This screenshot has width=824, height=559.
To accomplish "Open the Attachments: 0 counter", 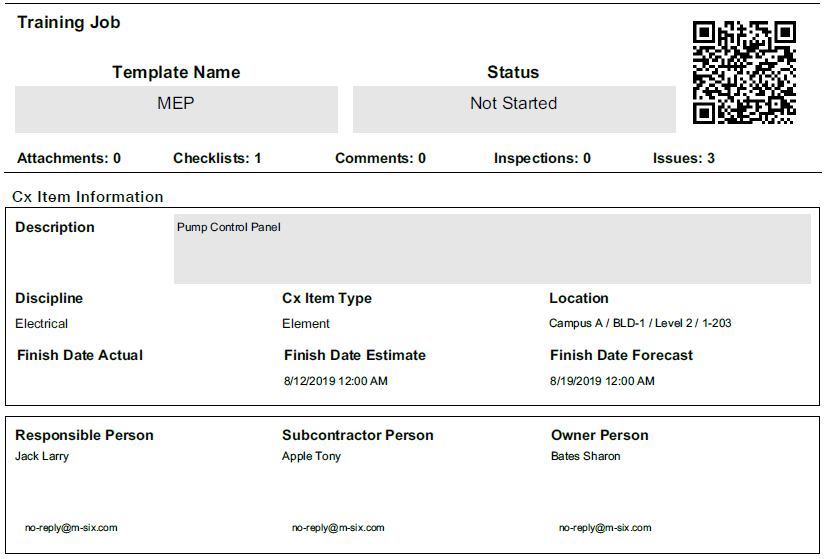I will point(69,158).
